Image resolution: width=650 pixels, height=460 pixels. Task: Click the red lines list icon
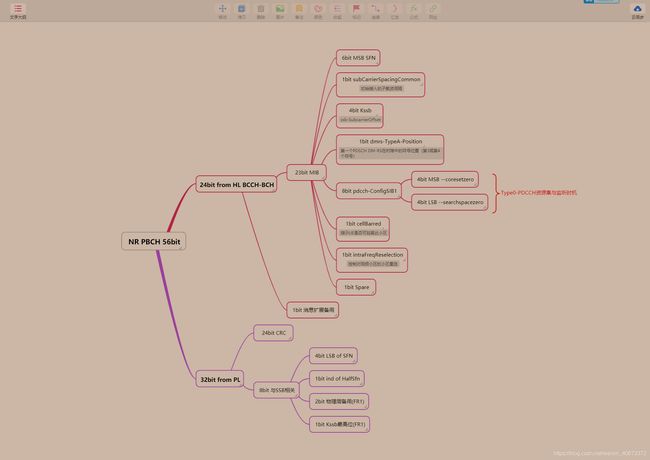pyautogui.click(x=337, y=8)
